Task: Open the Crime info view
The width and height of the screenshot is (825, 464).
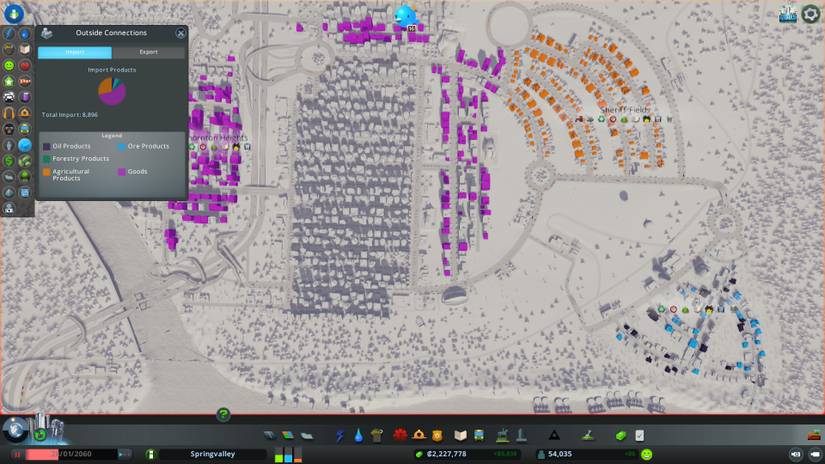Action: (9, 129)
